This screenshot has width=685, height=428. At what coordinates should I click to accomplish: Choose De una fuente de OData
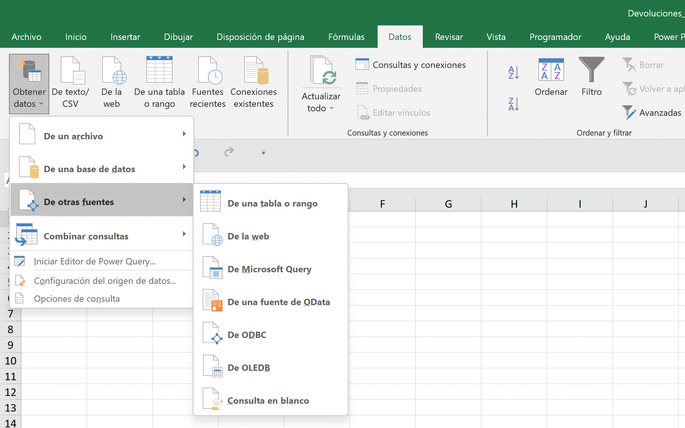coord(271,301)
